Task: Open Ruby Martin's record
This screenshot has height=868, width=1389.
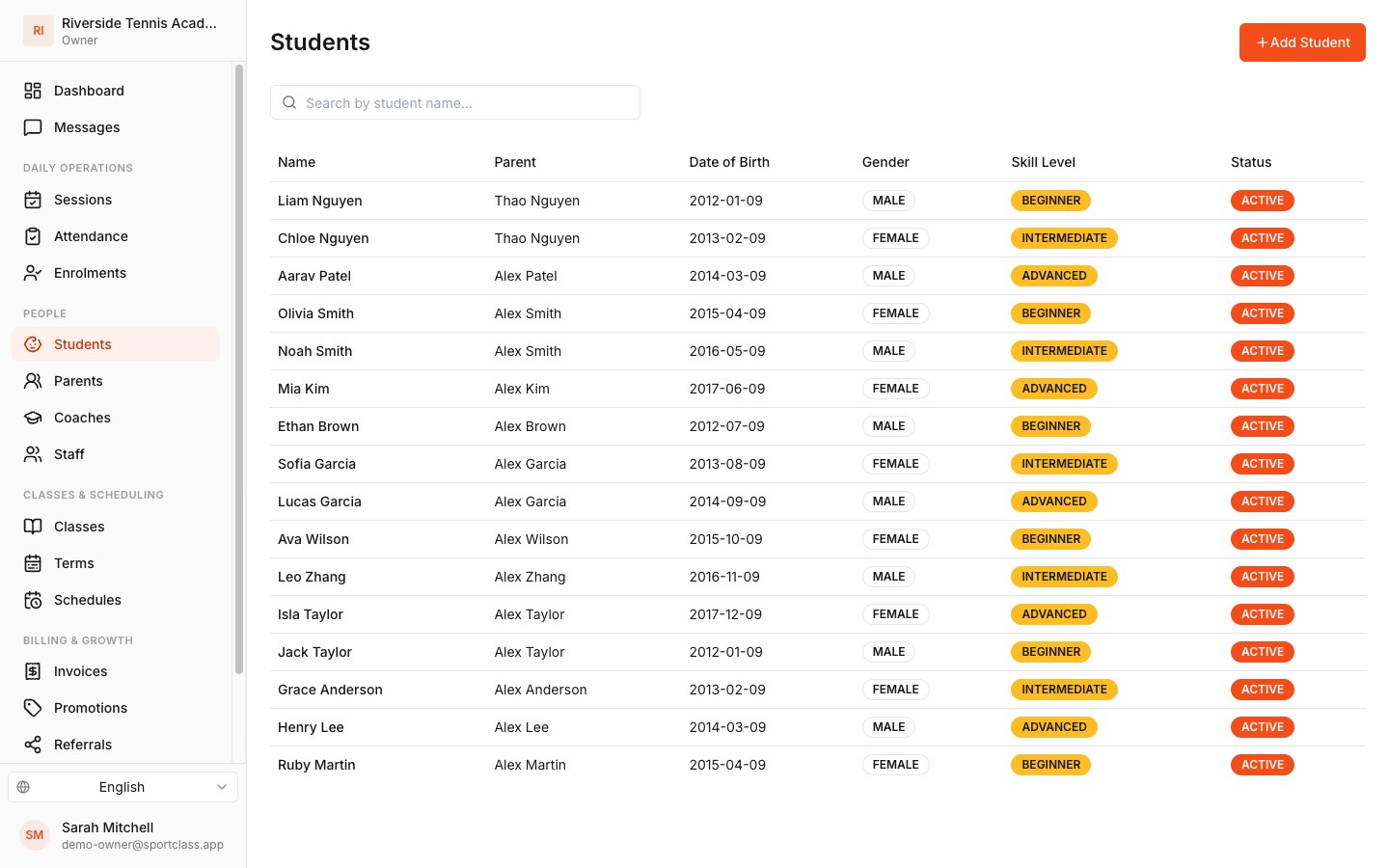Action: (818, 765)
